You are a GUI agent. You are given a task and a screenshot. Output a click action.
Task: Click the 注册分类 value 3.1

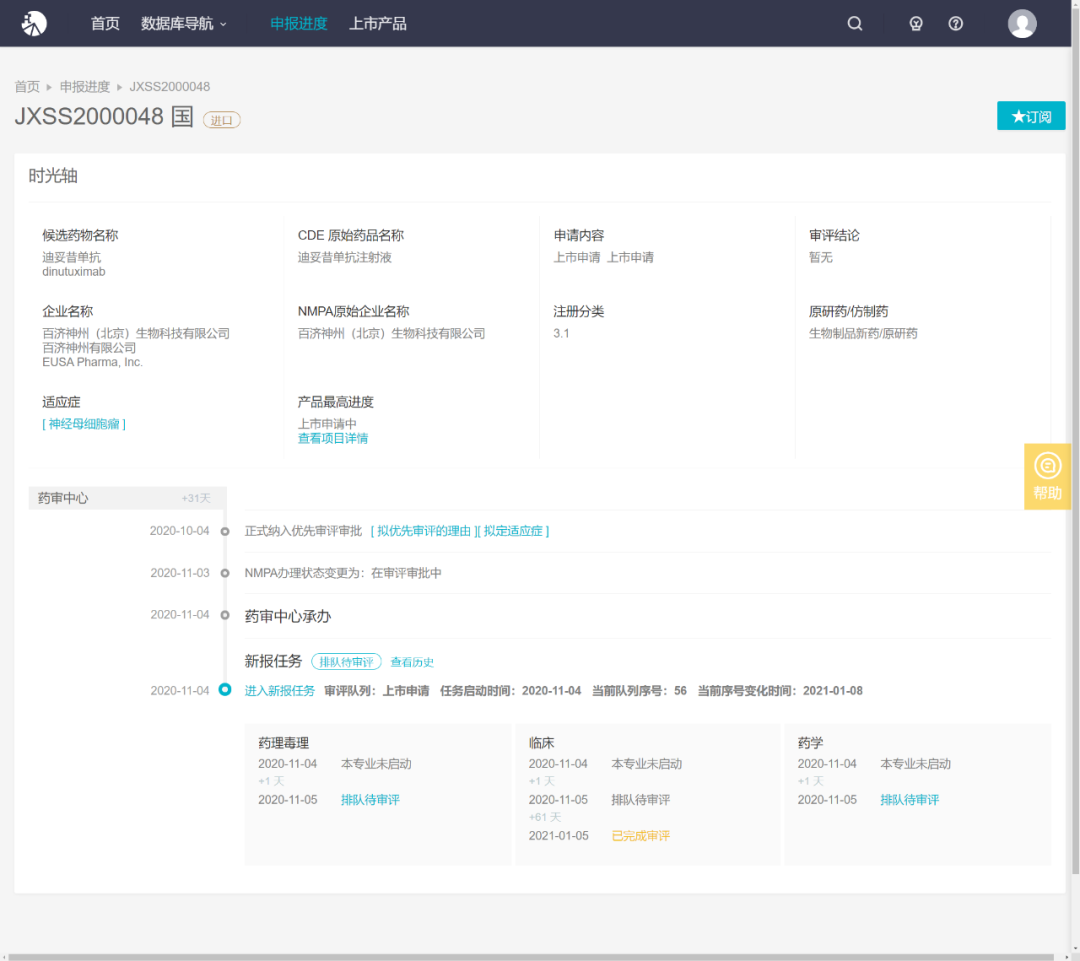pos(561,333)
